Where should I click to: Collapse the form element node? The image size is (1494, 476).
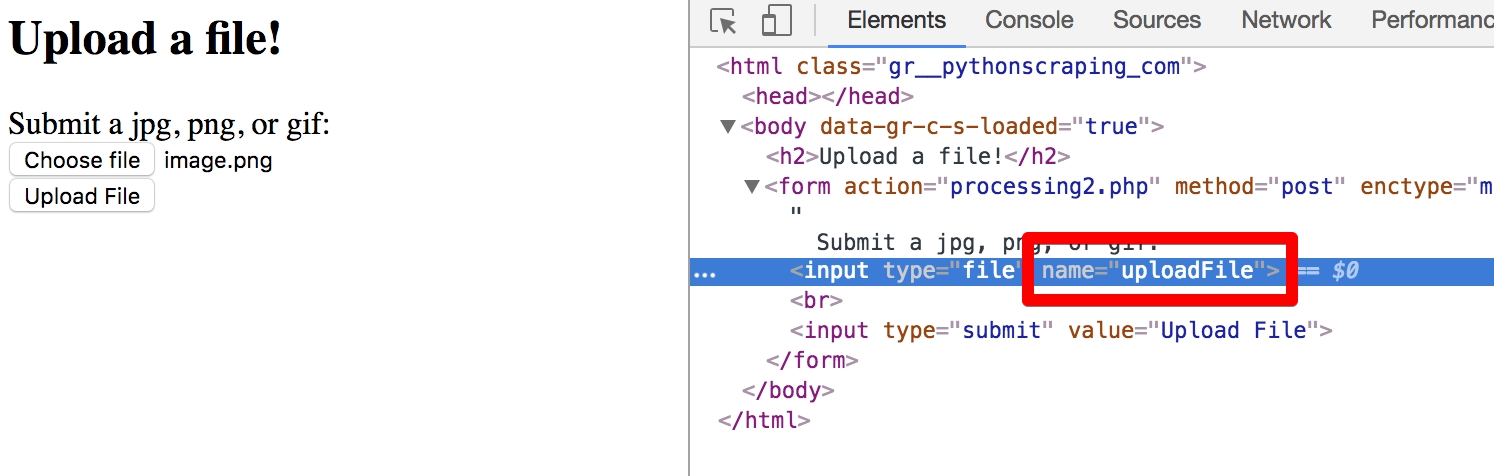click(x=752, y=187)
